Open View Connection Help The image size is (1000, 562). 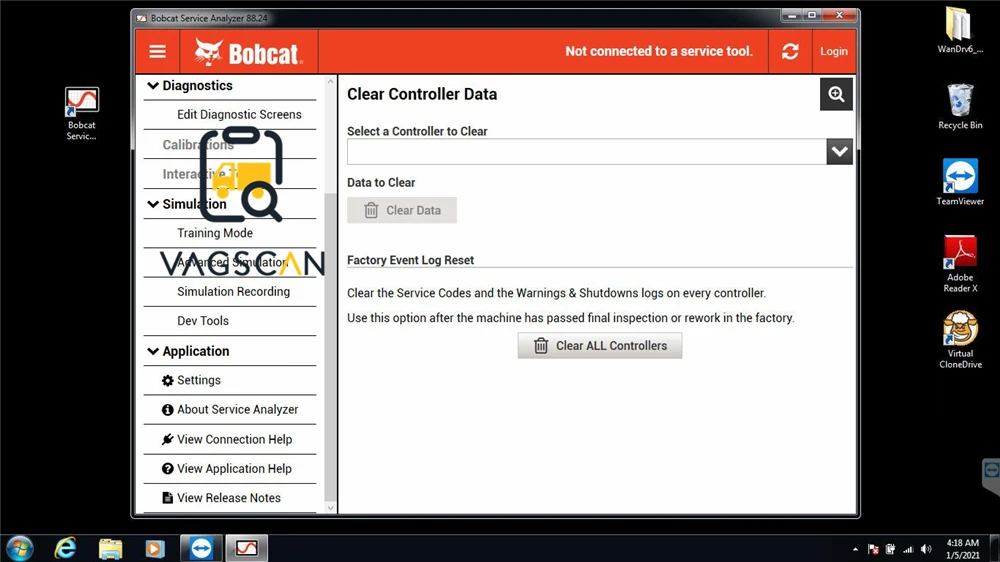pos(235,440)
